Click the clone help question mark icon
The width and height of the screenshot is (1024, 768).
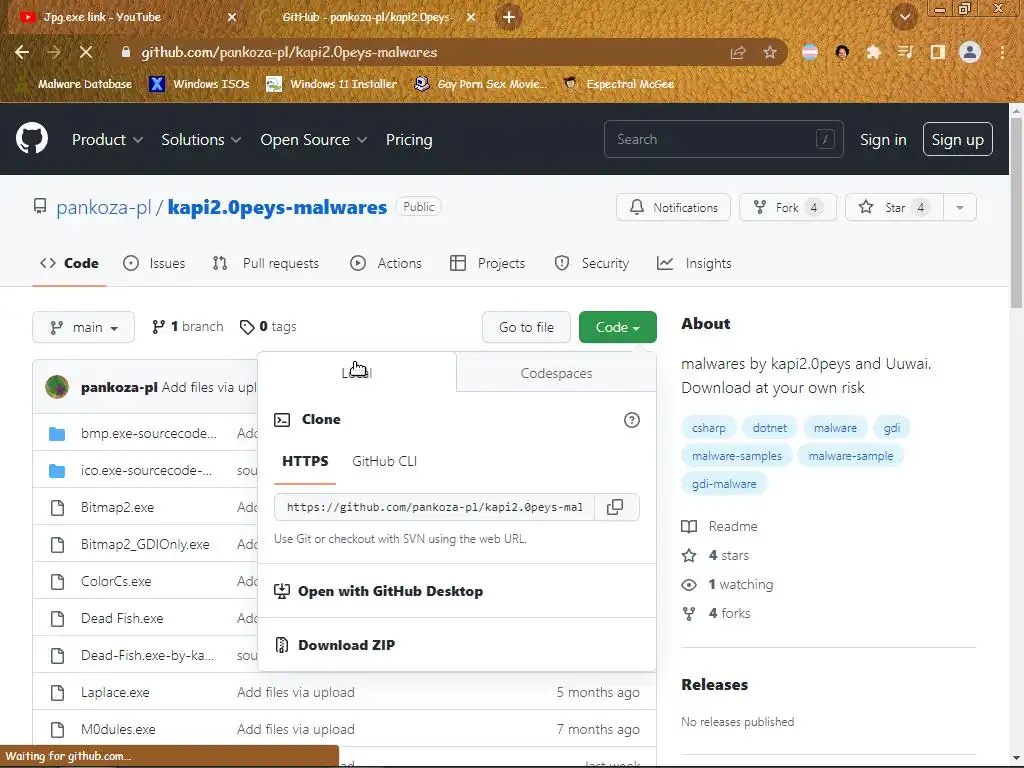[632, 420]
